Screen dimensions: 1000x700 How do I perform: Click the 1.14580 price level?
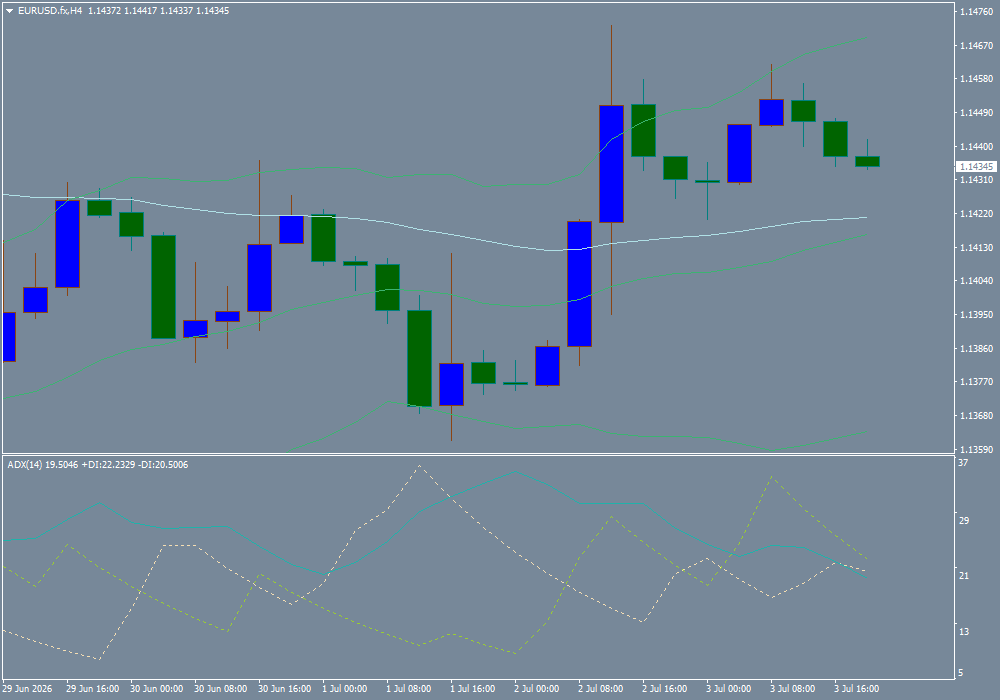tap(976, 79)
